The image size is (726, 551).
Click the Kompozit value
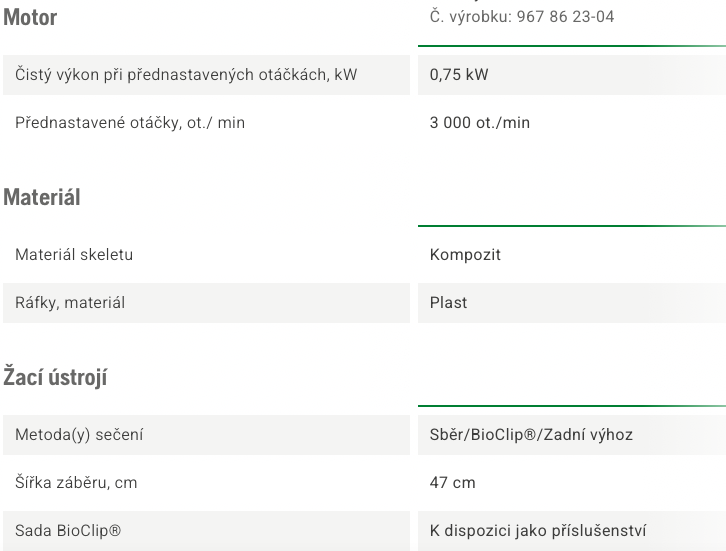(x=465, y=255)
